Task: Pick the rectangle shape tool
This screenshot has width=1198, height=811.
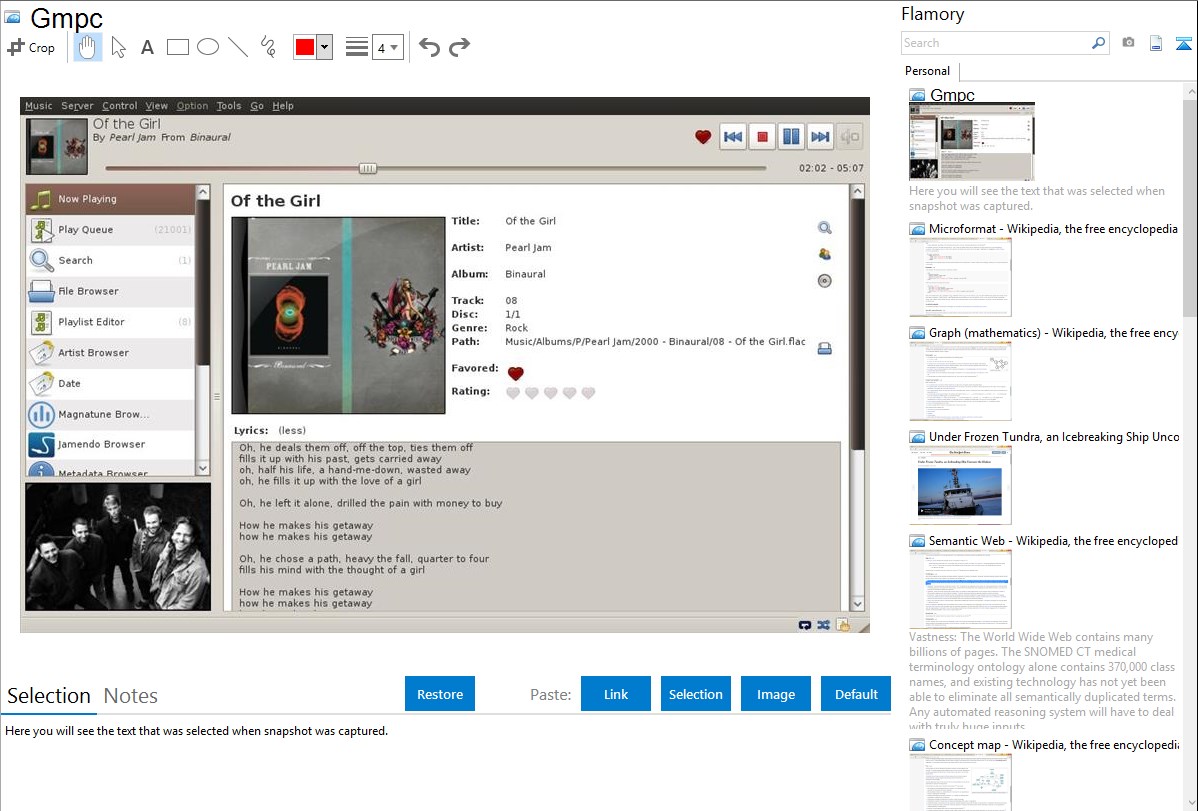Action: pos(178,47)
